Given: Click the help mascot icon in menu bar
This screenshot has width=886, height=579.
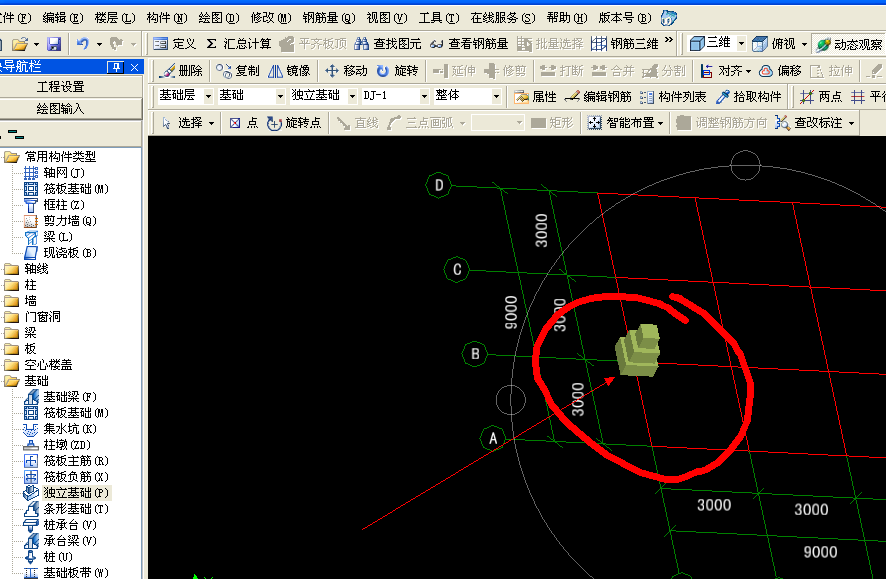Looking at the screenshot, I should [x=668, y=18].
